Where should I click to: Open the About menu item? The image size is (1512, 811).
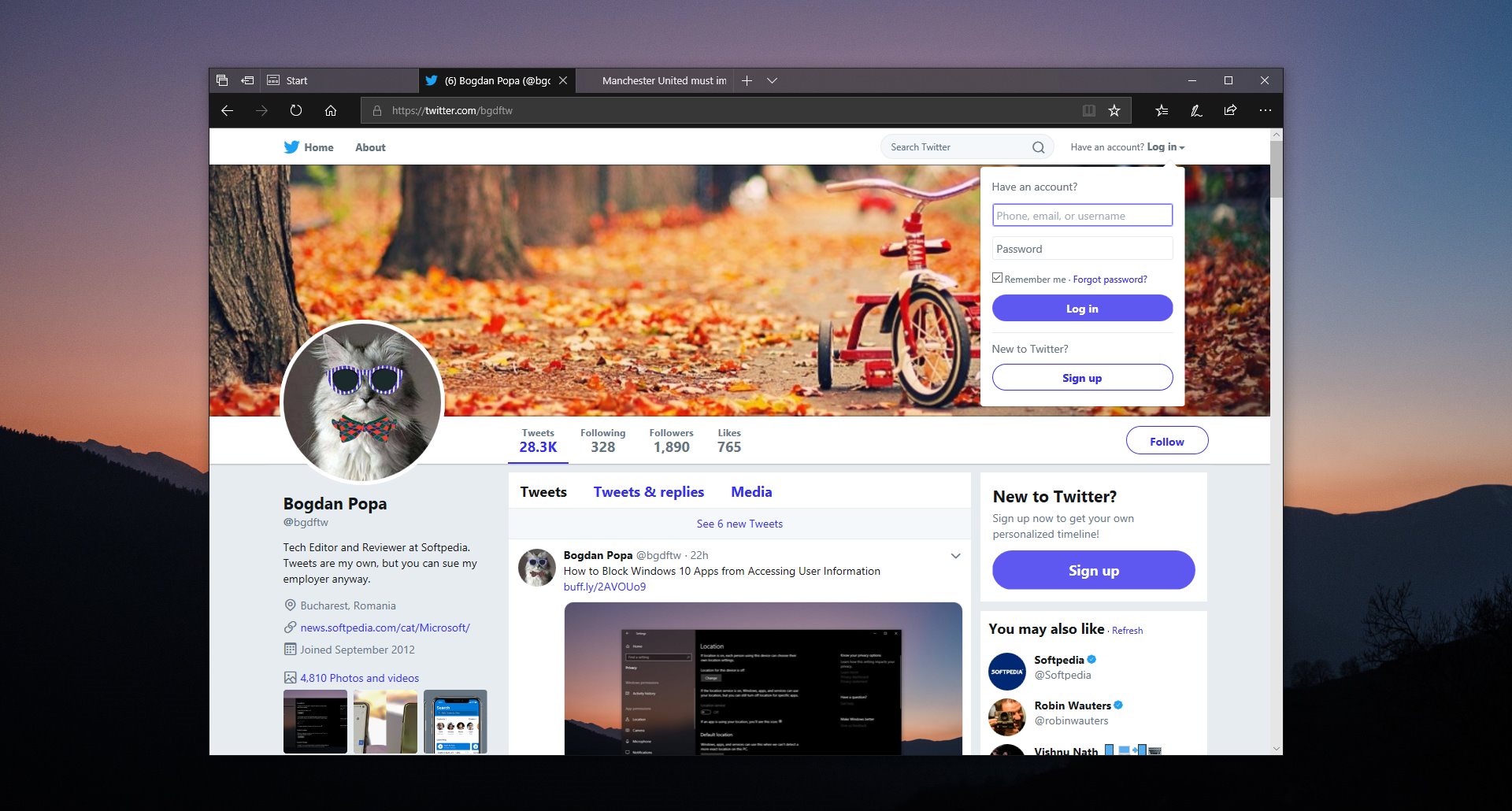tap(370, 147)
